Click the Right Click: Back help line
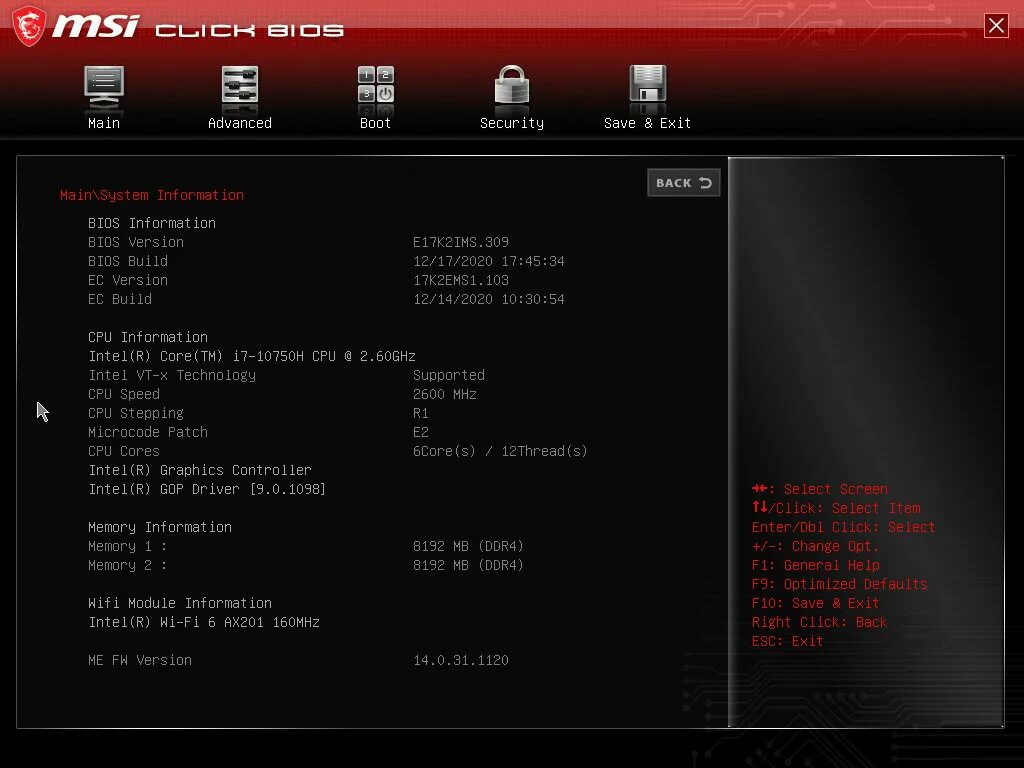 [x=820, y=622]
